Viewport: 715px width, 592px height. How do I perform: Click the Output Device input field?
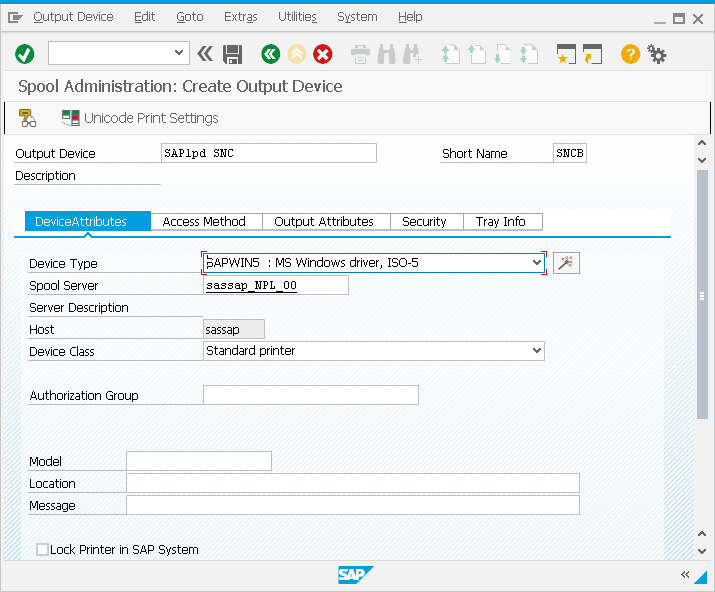point(269,153)
